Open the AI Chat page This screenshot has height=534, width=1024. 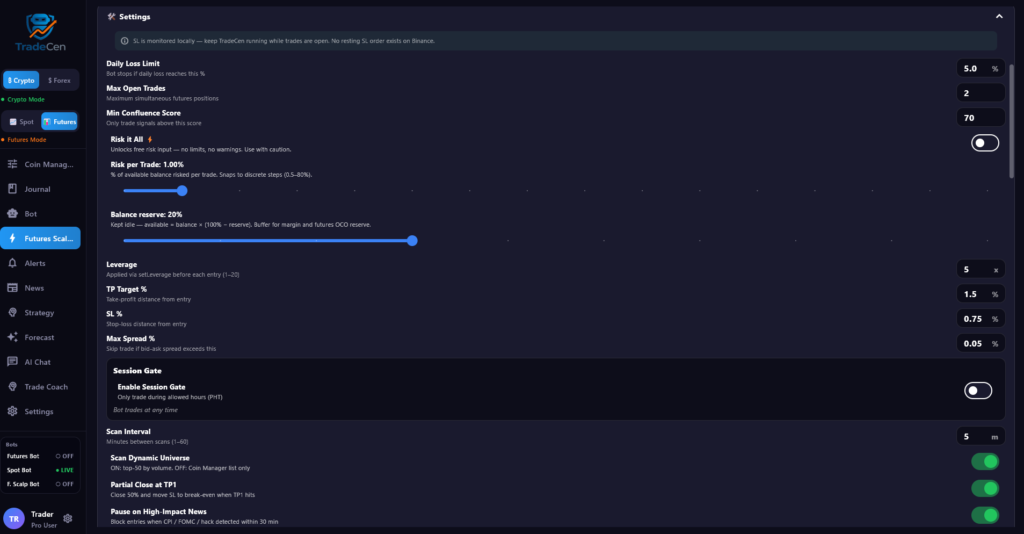[x=40, y=362]
